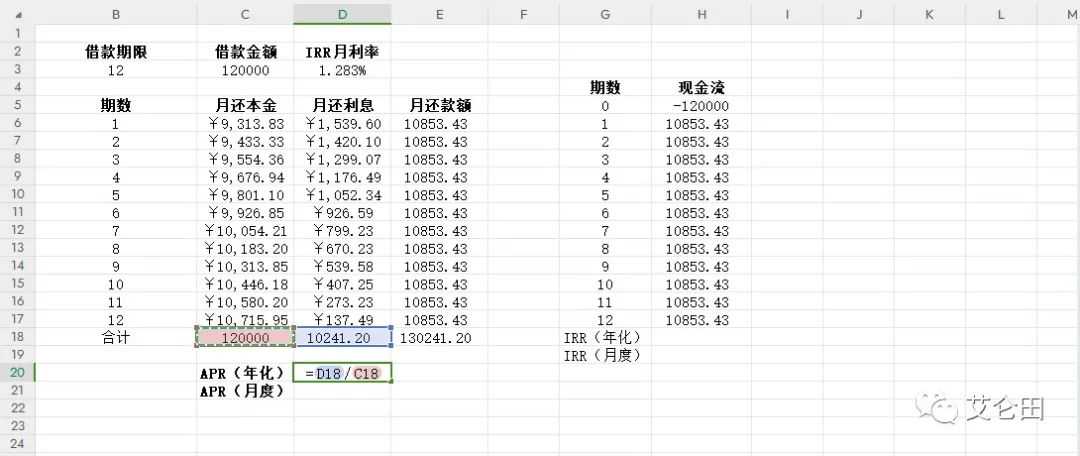Select the interest cell ¥137.49
The image size is (1080, 456).
pyautogui.click(x=342, y=320)
